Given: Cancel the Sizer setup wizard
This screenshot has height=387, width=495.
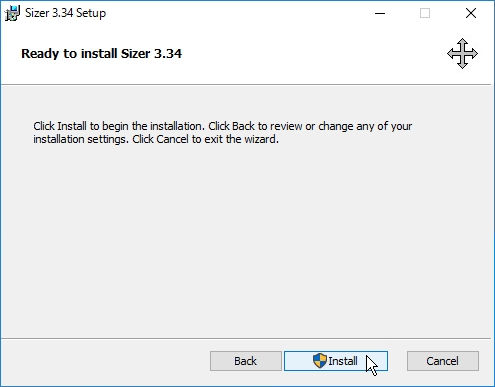Looking at the screenshot, I should coord(443,361).
